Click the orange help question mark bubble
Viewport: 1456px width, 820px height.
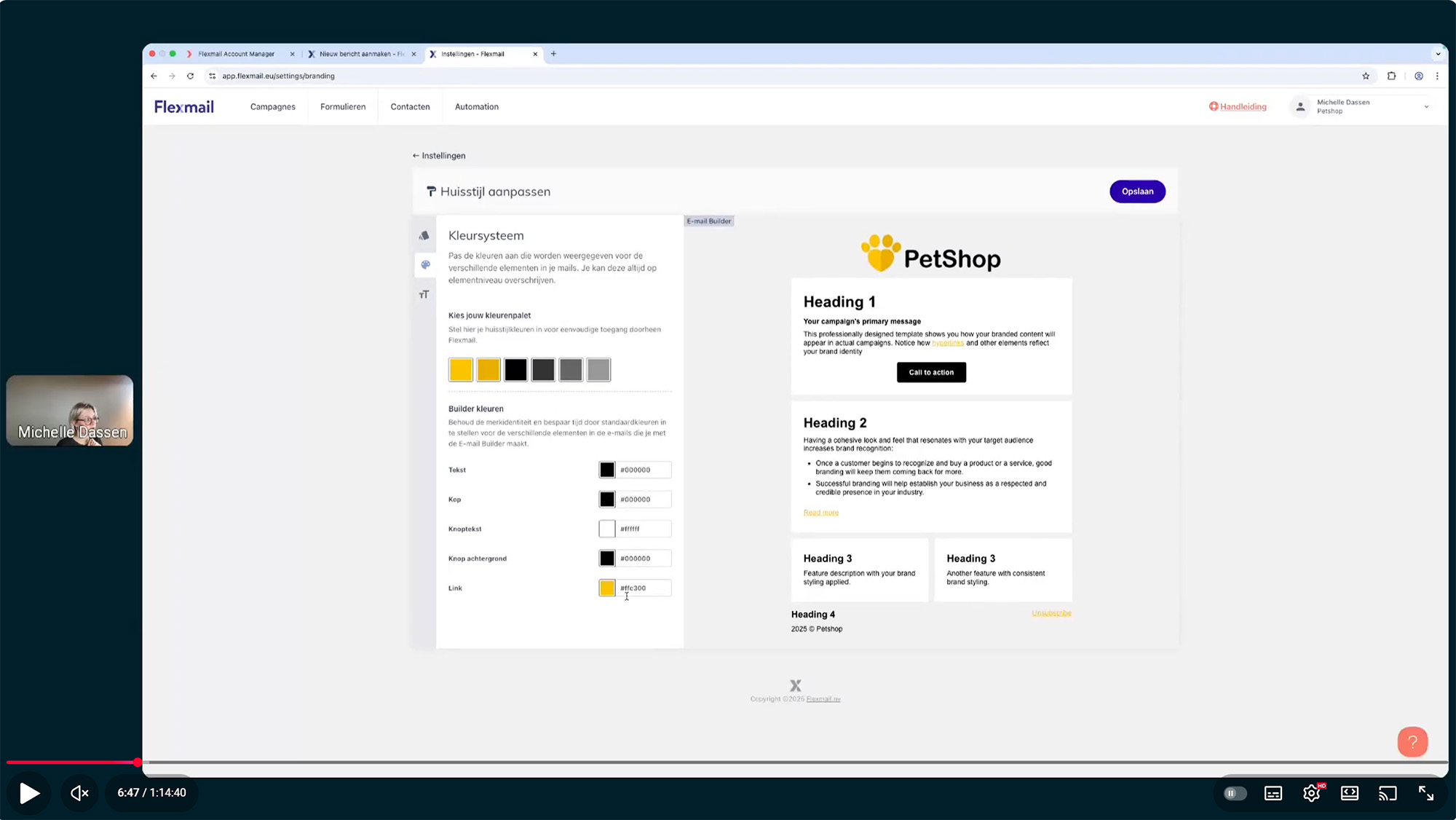pyautogui.click(x=1412, y=742)
